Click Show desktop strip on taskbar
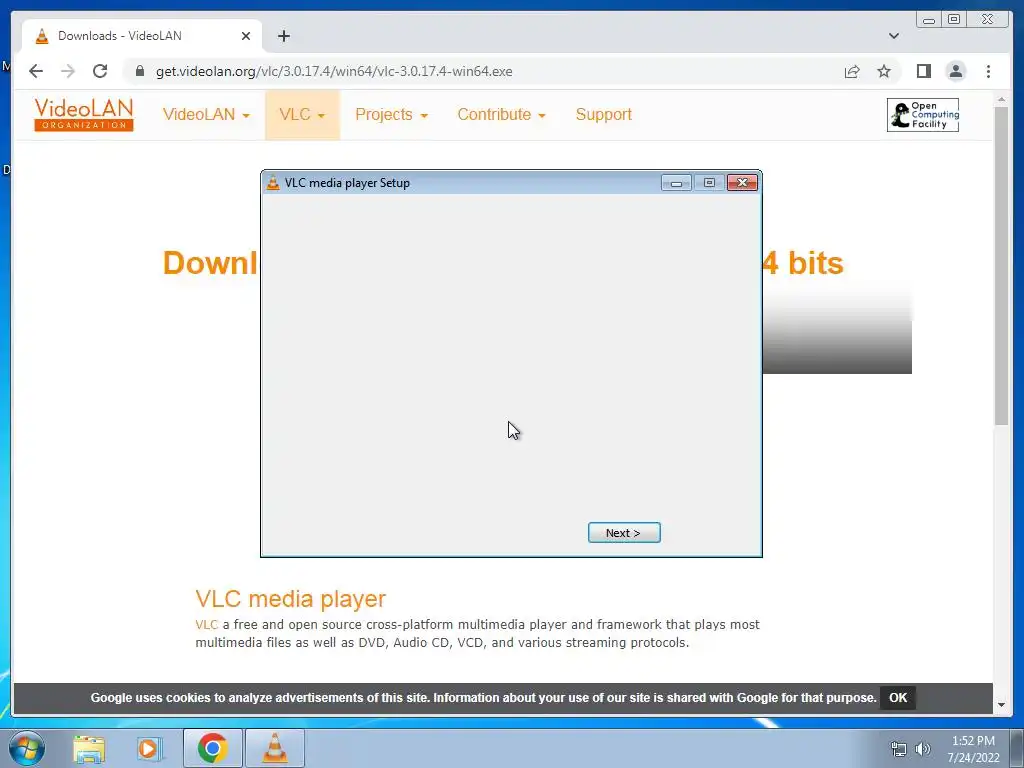The height and width of the screenshot is (768, 1024). click(x=1017, y=749)
